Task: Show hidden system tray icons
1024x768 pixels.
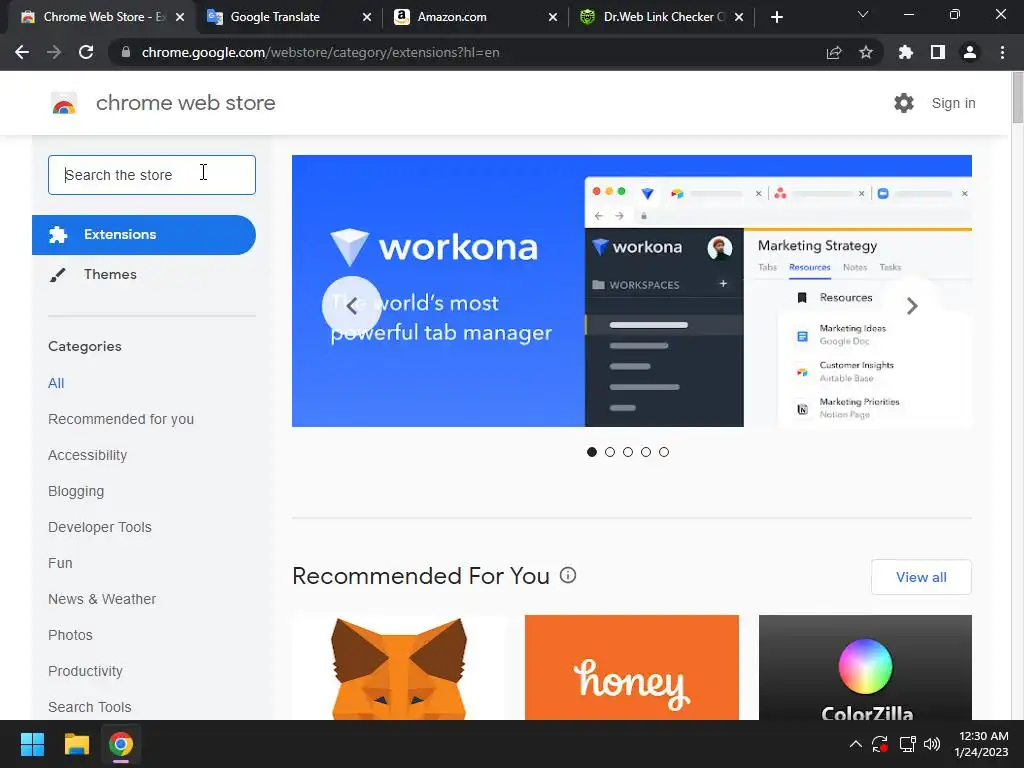Action: [856, 744]
